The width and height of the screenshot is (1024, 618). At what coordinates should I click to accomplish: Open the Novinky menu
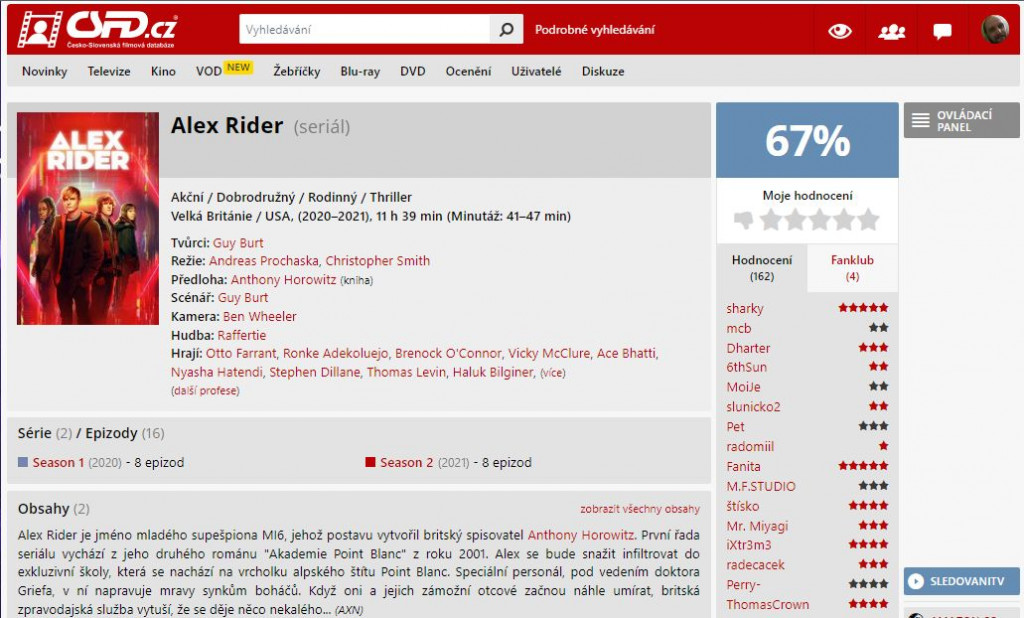click(44, 71)
